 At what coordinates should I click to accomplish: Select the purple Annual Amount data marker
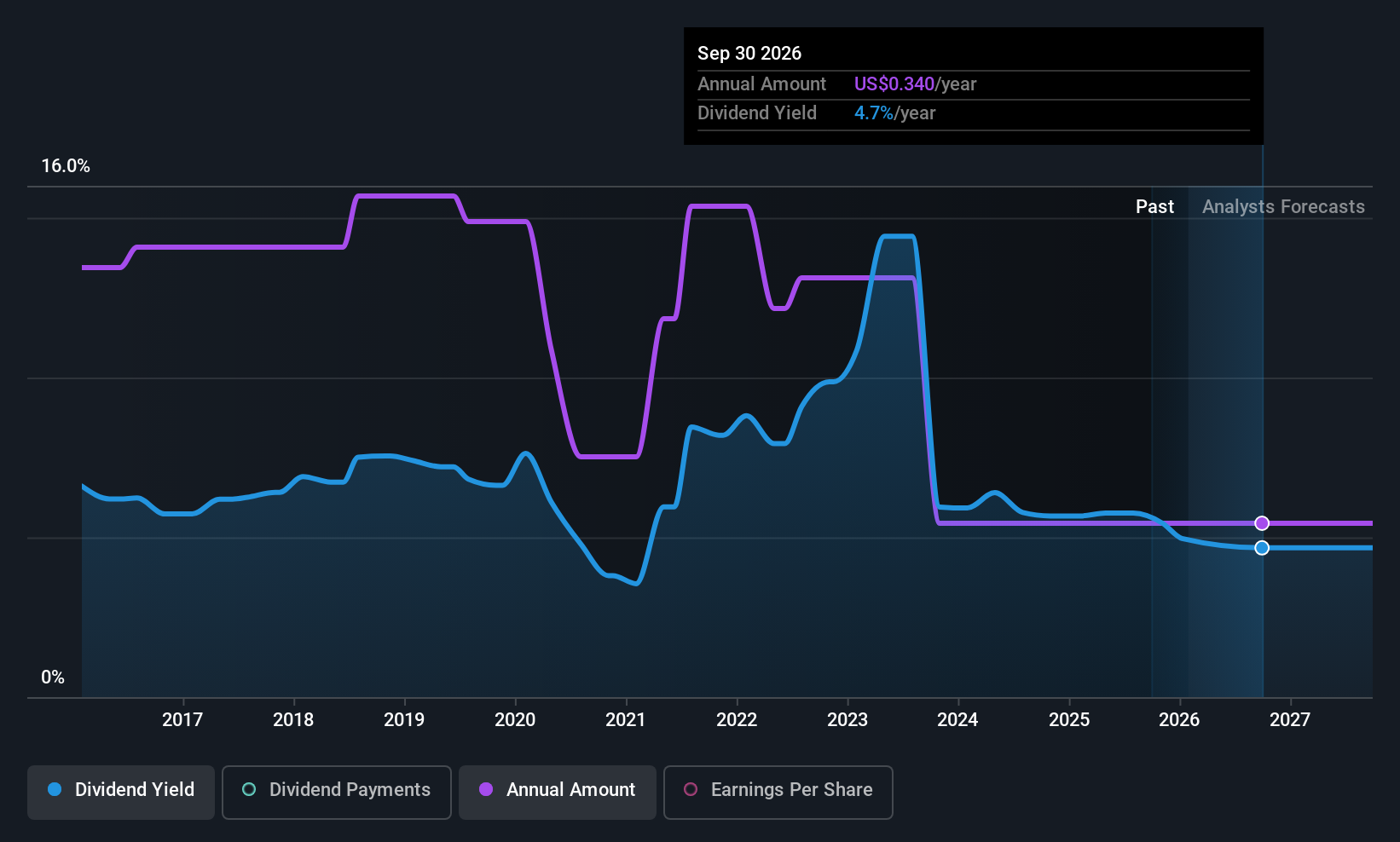[x=1262, y=523]
